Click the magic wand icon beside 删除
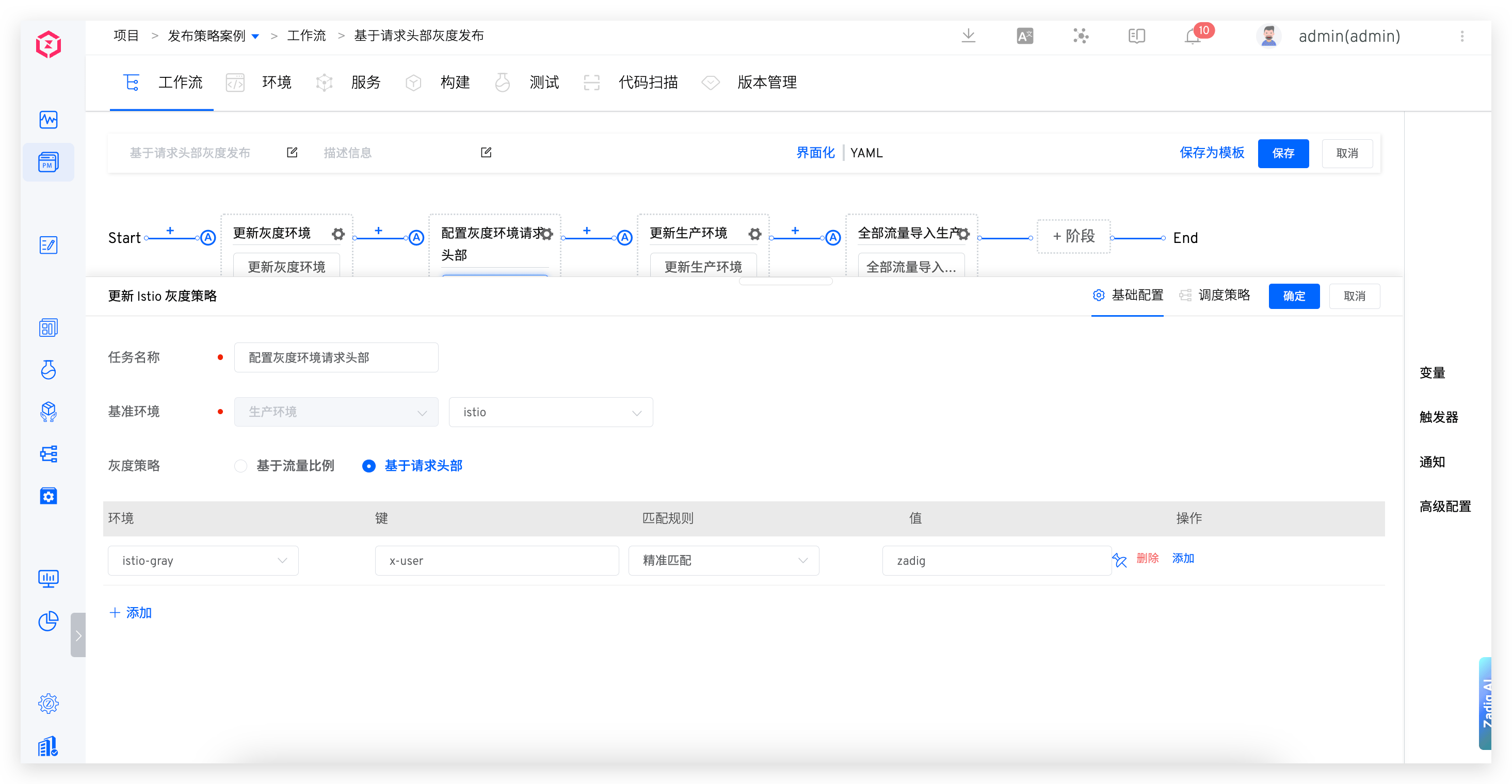The image size is (1512, 784). [x=1119, y=561]
